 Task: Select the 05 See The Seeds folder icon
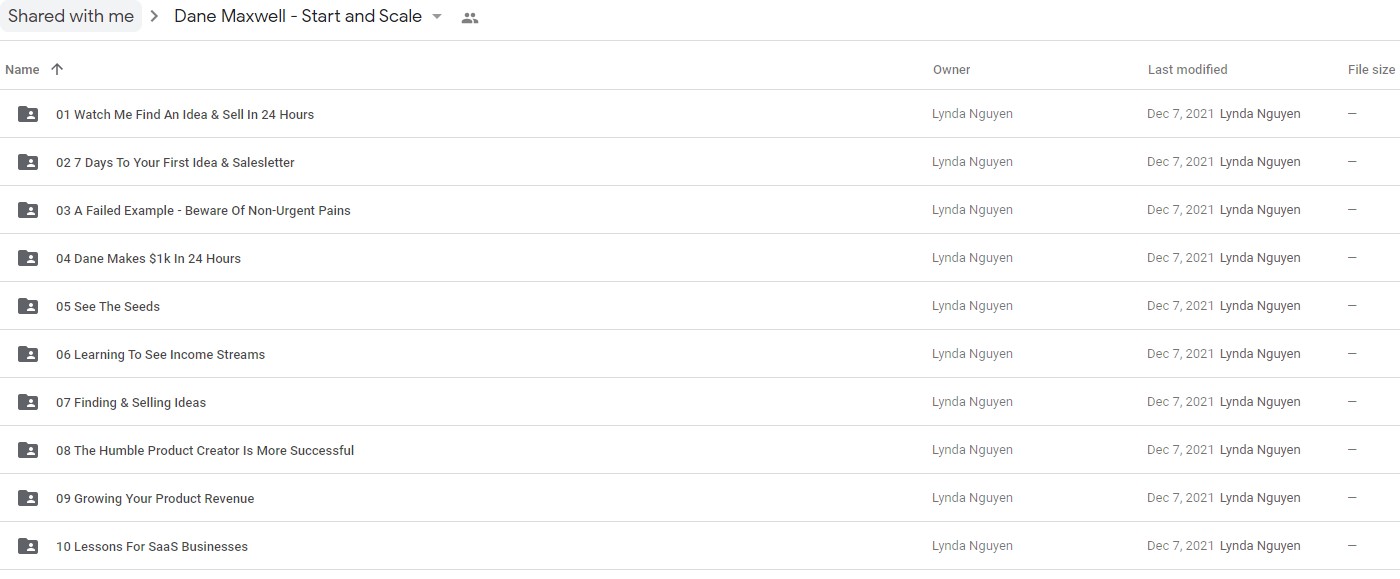[x=28, y=306]
